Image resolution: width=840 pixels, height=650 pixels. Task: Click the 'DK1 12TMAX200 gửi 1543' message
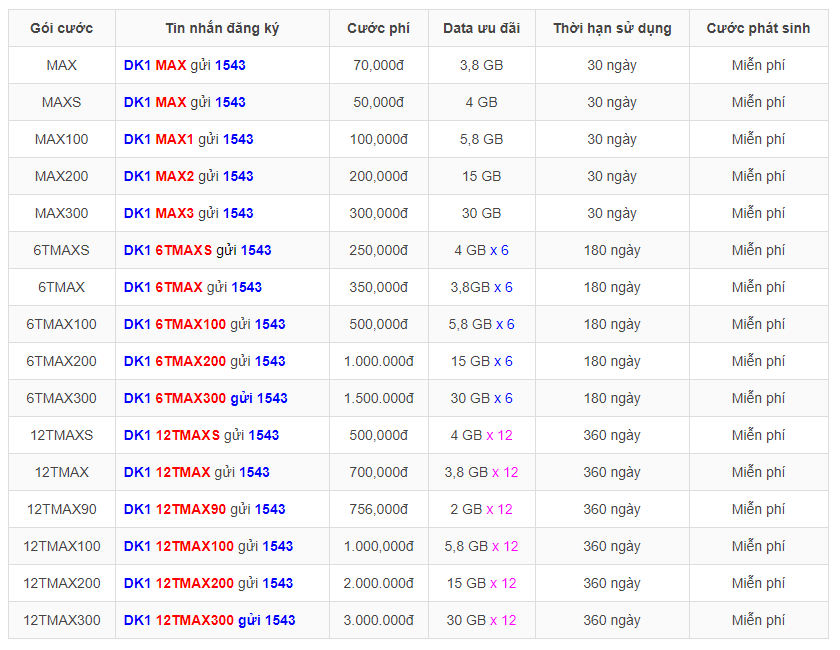(208, 583)
